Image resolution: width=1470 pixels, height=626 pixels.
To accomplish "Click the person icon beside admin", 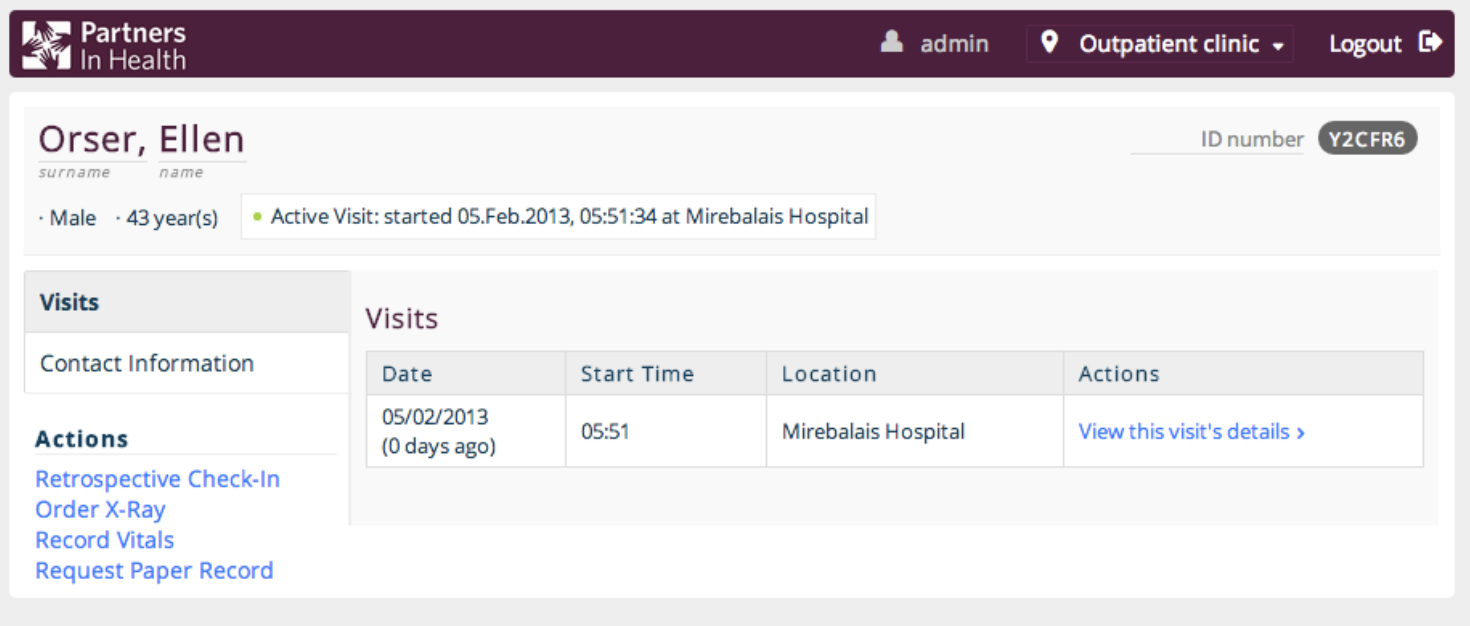I will tap(891, 43).
